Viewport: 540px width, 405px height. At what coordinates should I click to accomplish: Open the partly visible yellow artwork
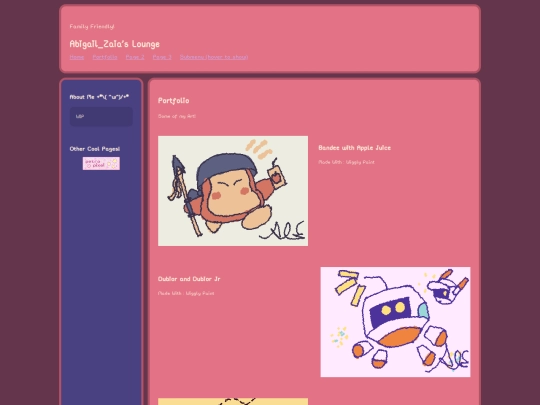click(233, 402)
